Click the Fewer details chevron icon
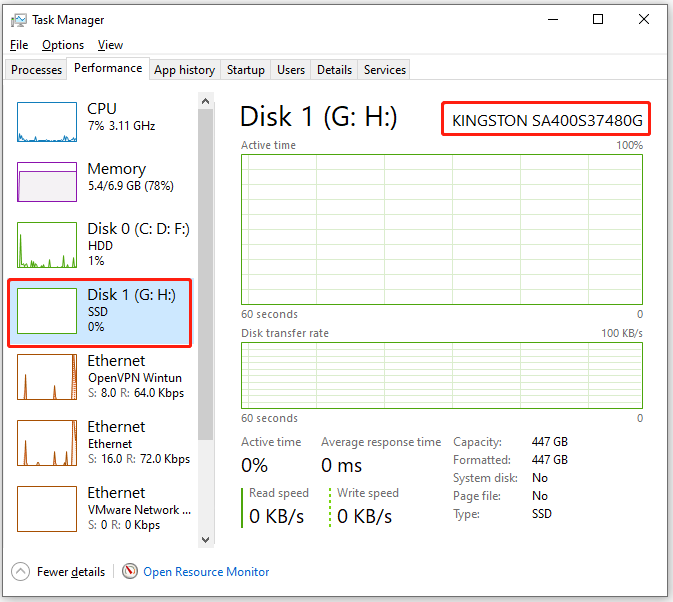 (x=20, y=572)
